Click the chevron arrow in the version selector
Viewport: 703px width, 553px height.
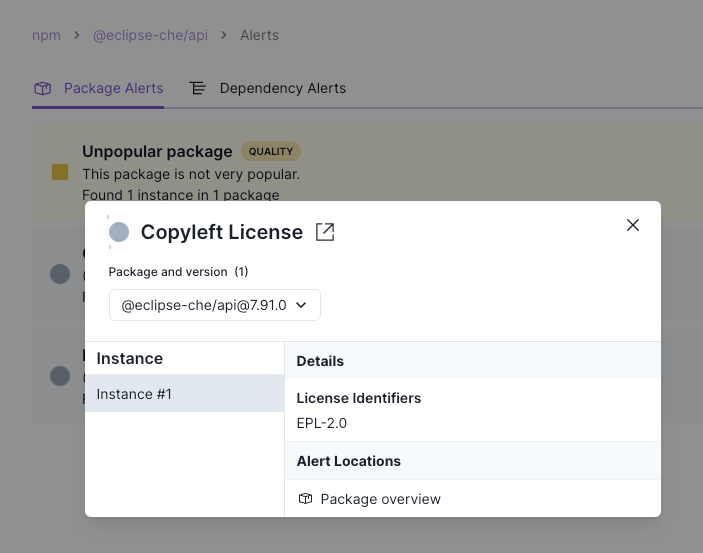pyautogui.click(x=301, y=305)
